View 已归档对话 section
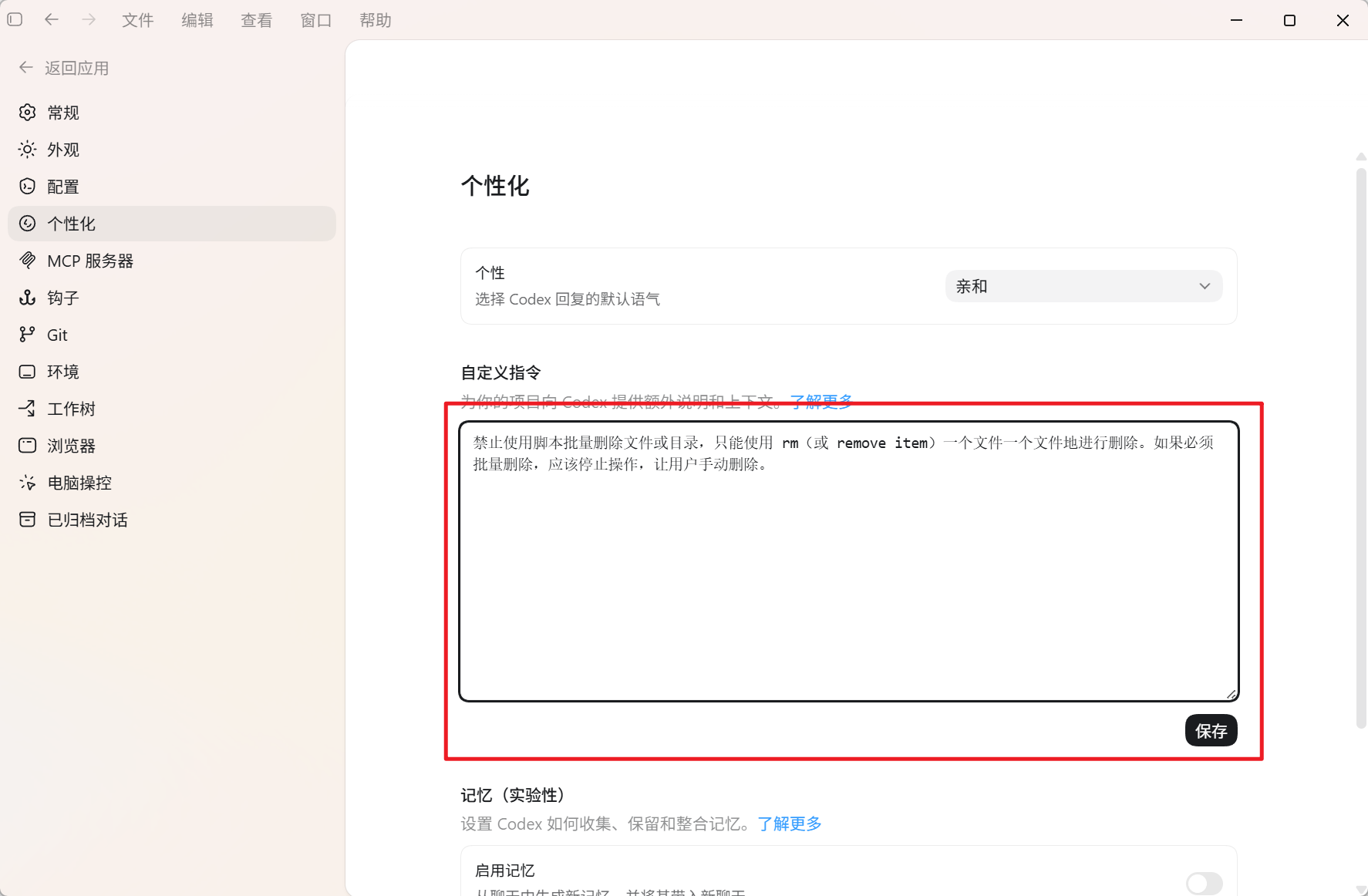Viewport: 1368px width, 896px height. click(172, 520)
